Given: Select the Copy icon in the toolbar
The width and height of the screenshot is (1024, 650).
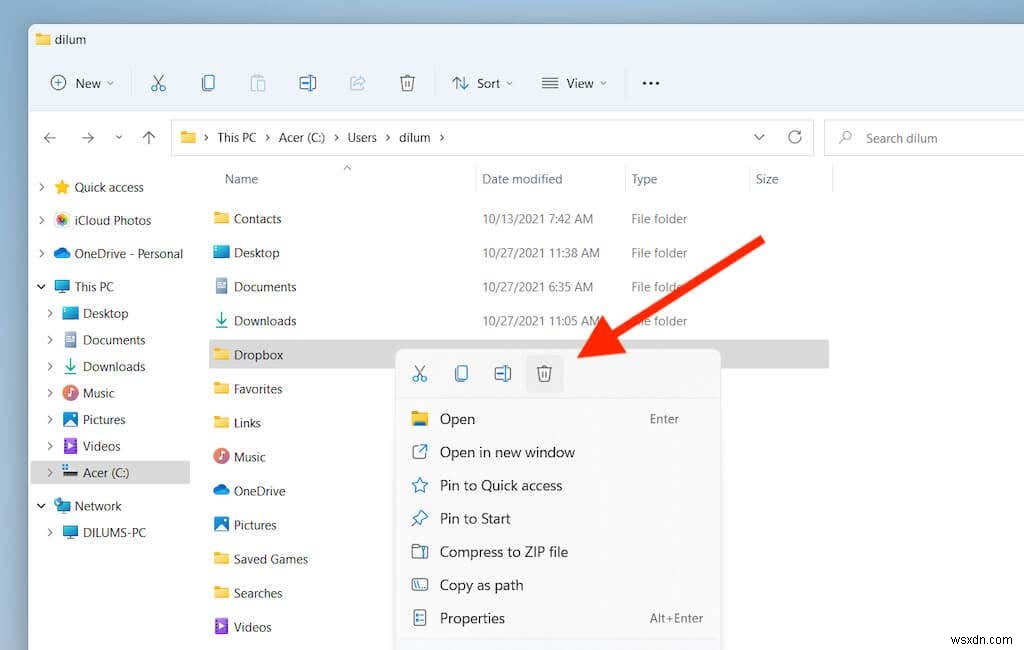Looking at the screenshot, I should tap(208, 83).
